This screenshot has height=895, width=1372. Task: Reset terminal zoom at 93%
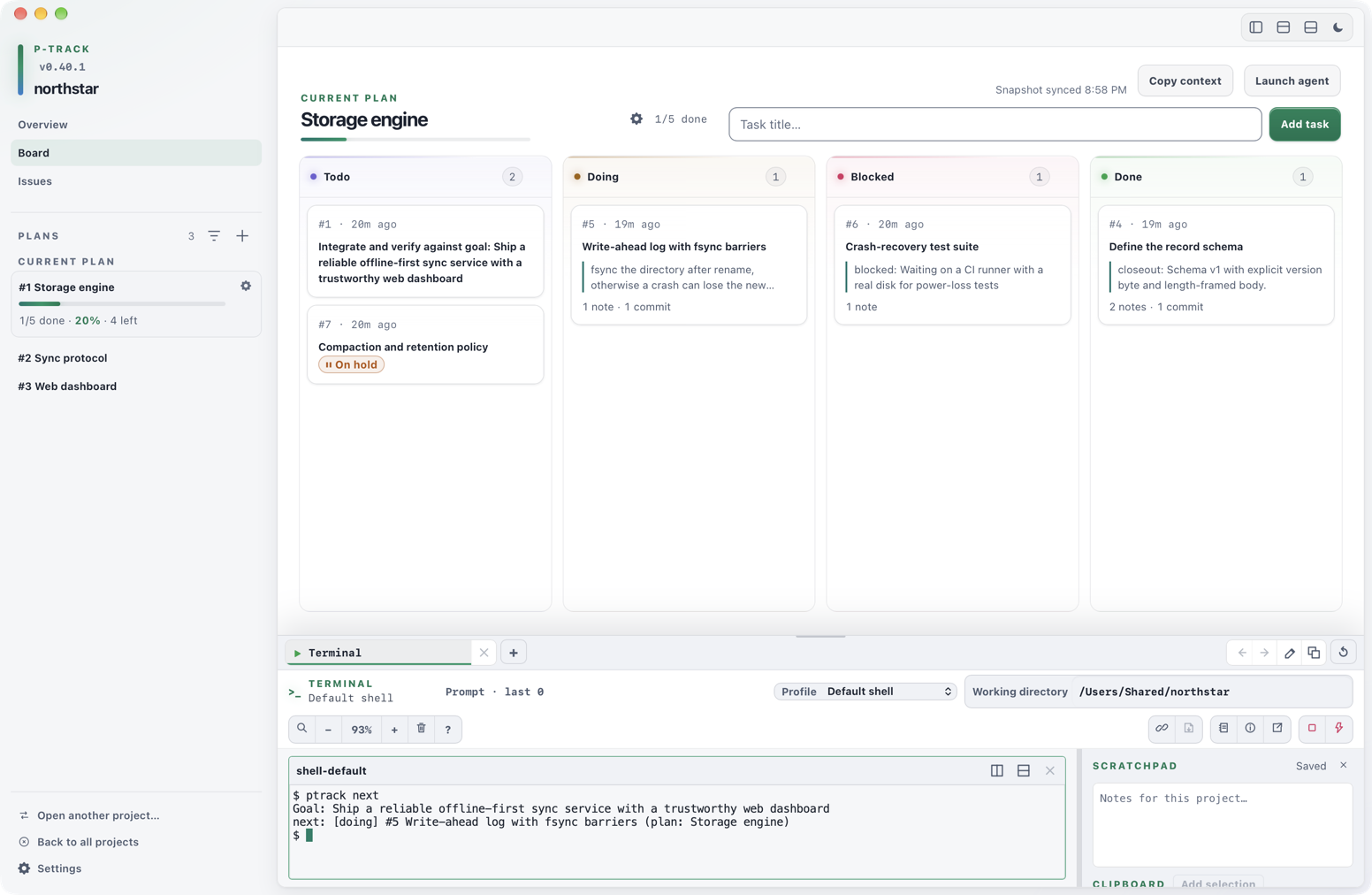tap(362, 730)
